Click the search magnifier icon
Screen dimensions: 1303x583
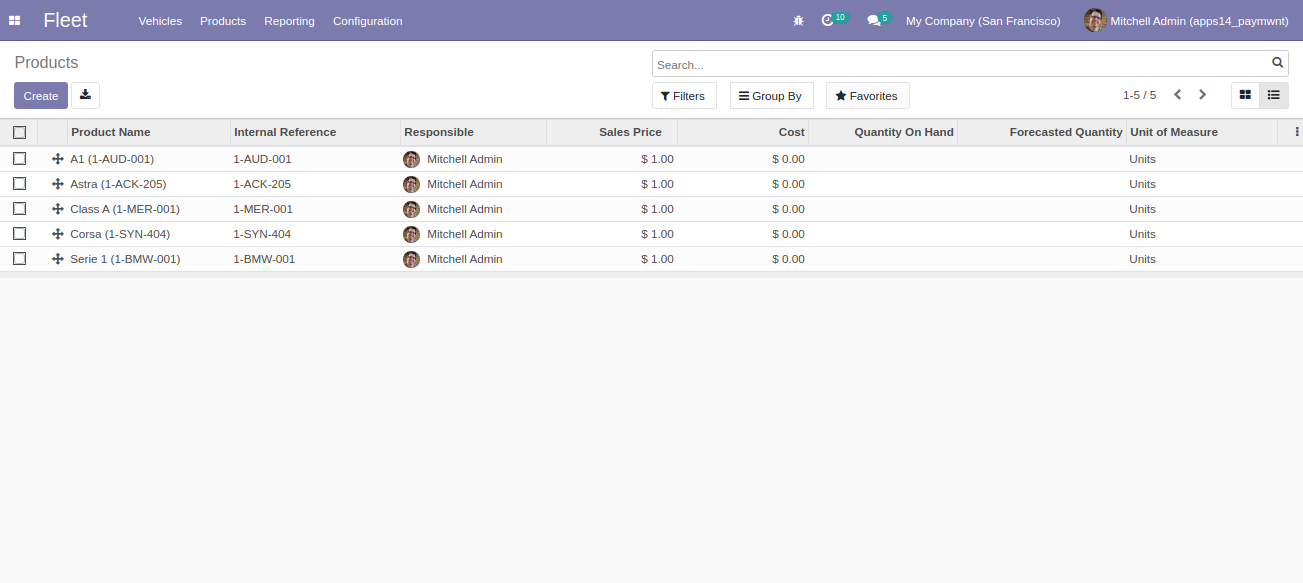pyautogui.click(x=1277, y=63)
